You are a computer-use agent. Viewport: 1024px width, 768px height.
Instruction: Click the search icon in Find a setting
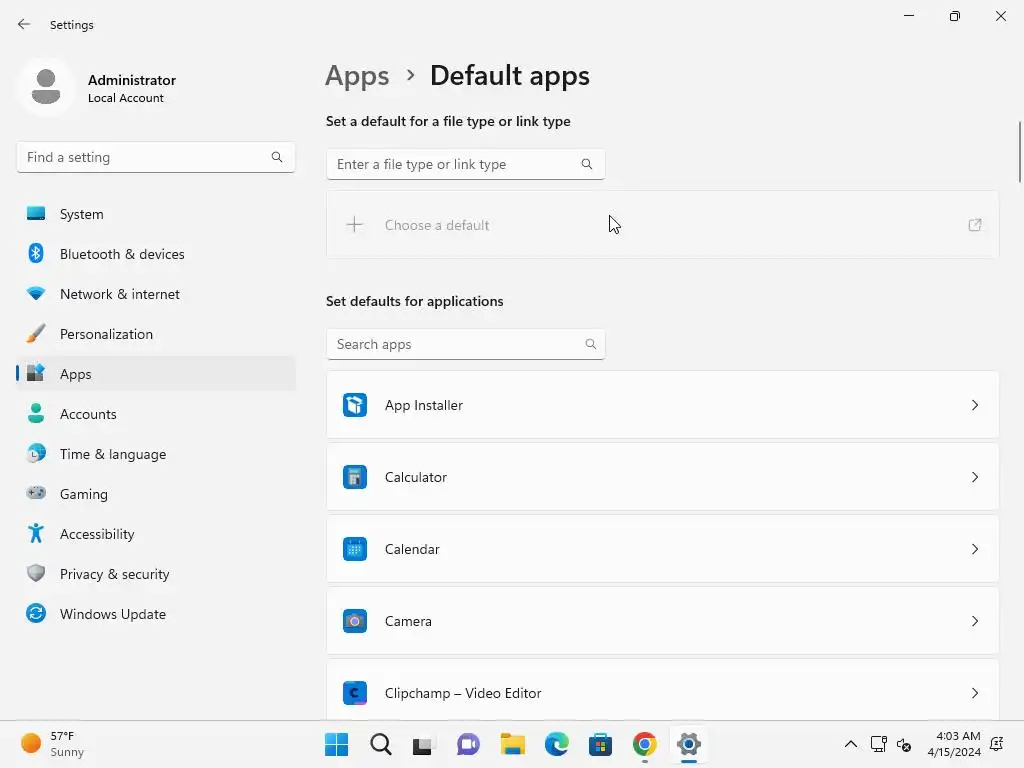click(x=277, y=157)
